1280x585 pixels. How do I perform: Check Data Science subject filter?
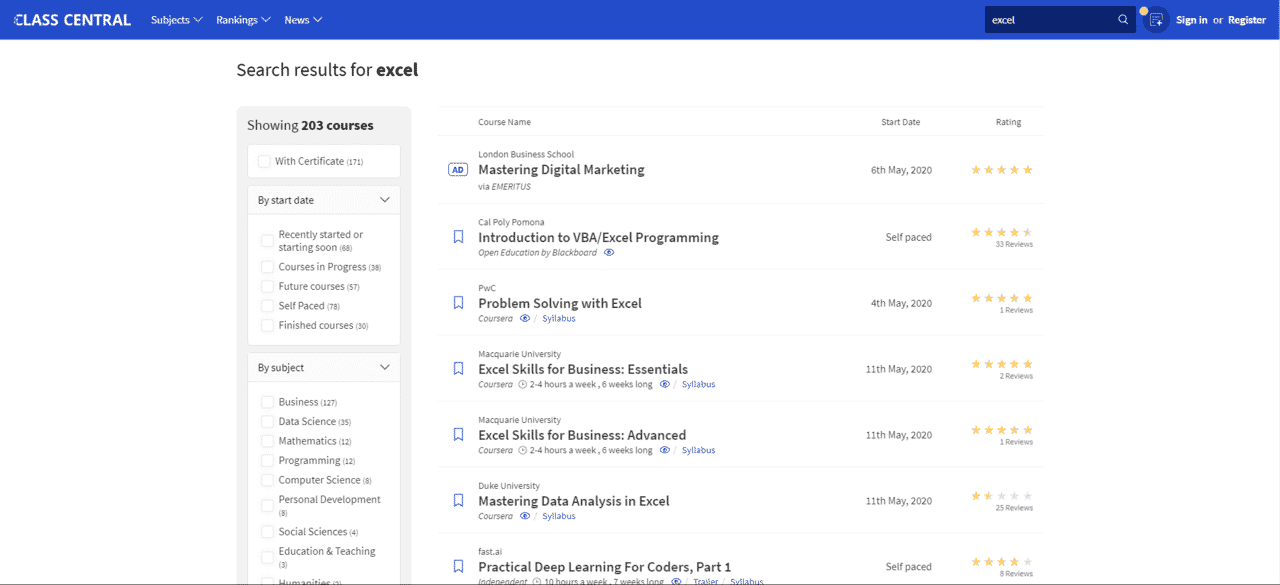click(x=267, y=421)
